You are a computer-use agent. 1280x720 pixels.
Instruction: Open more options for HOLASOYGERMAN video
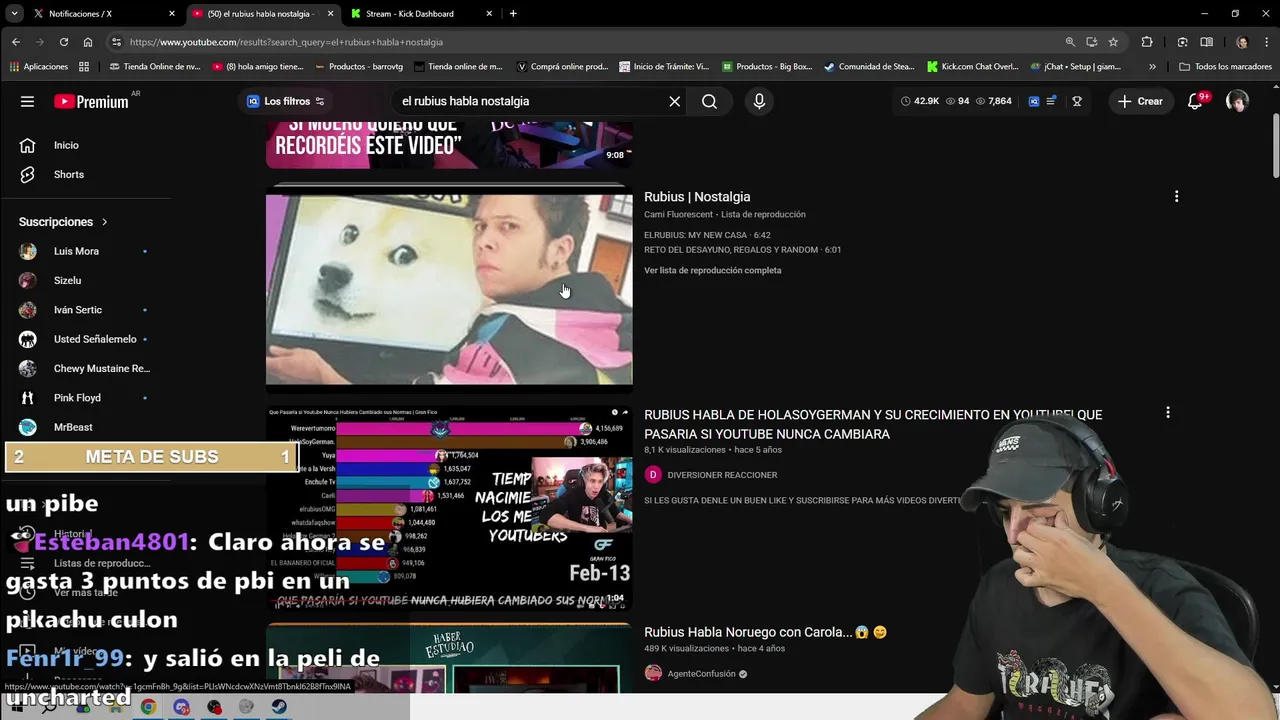[1167, 412]
